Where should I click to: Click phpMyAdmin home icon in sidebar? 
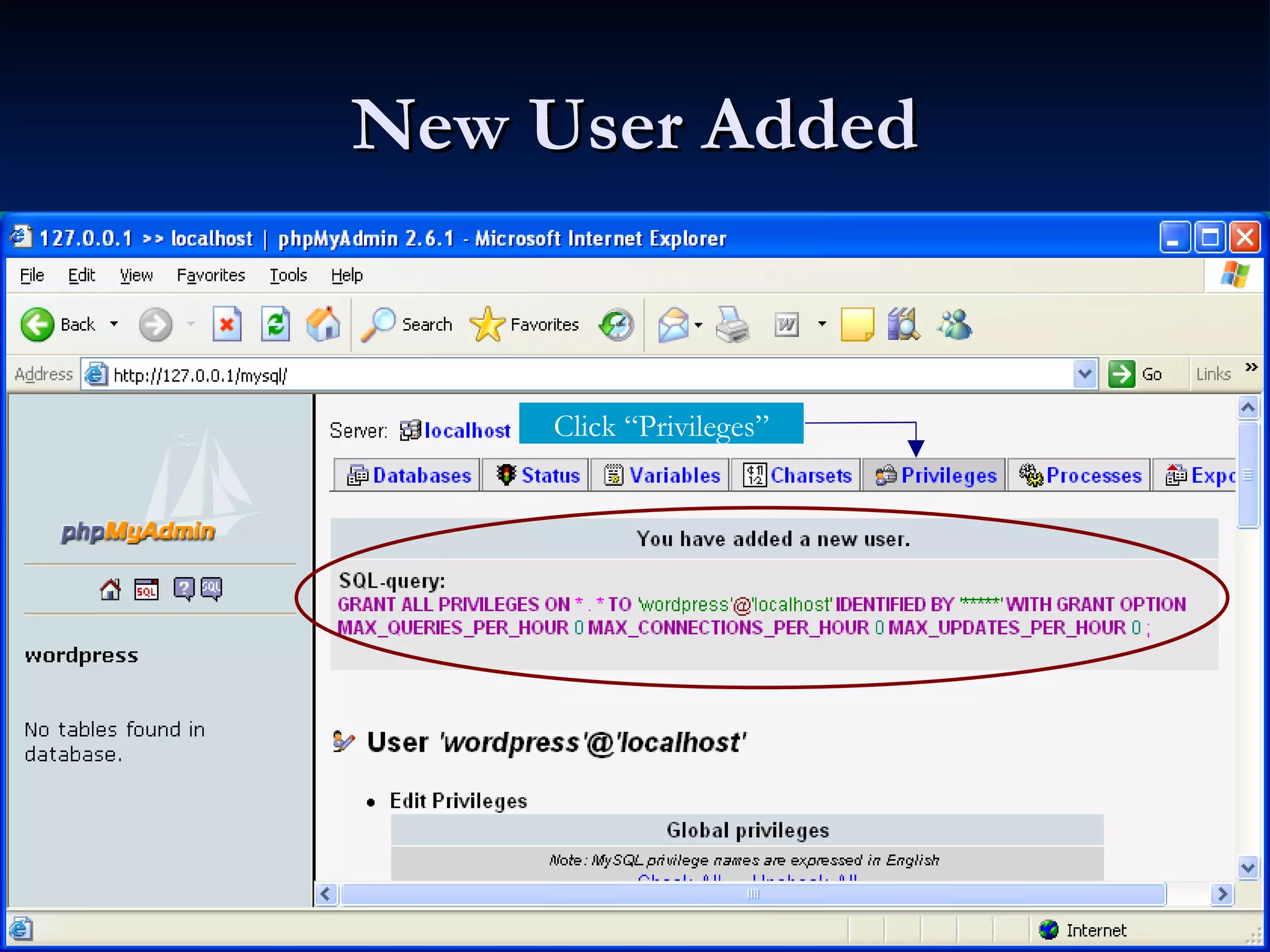point(110,589)
